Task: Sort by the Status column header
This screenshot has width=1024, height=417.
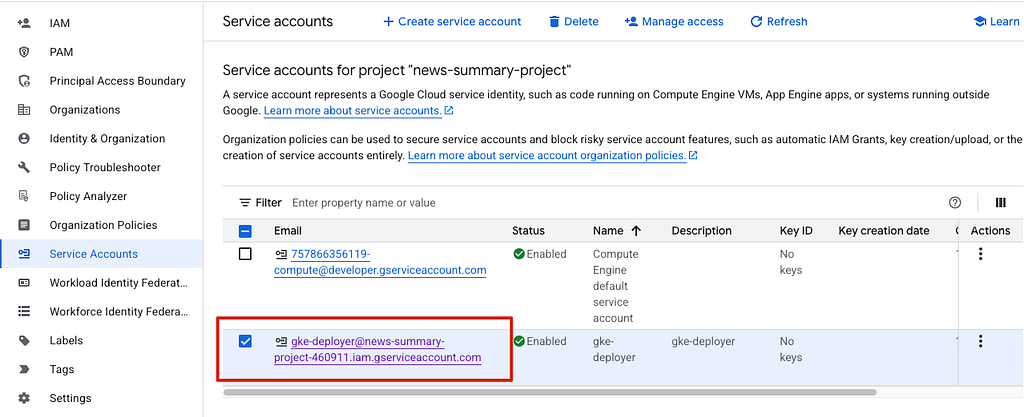Action: coord(528,231)
